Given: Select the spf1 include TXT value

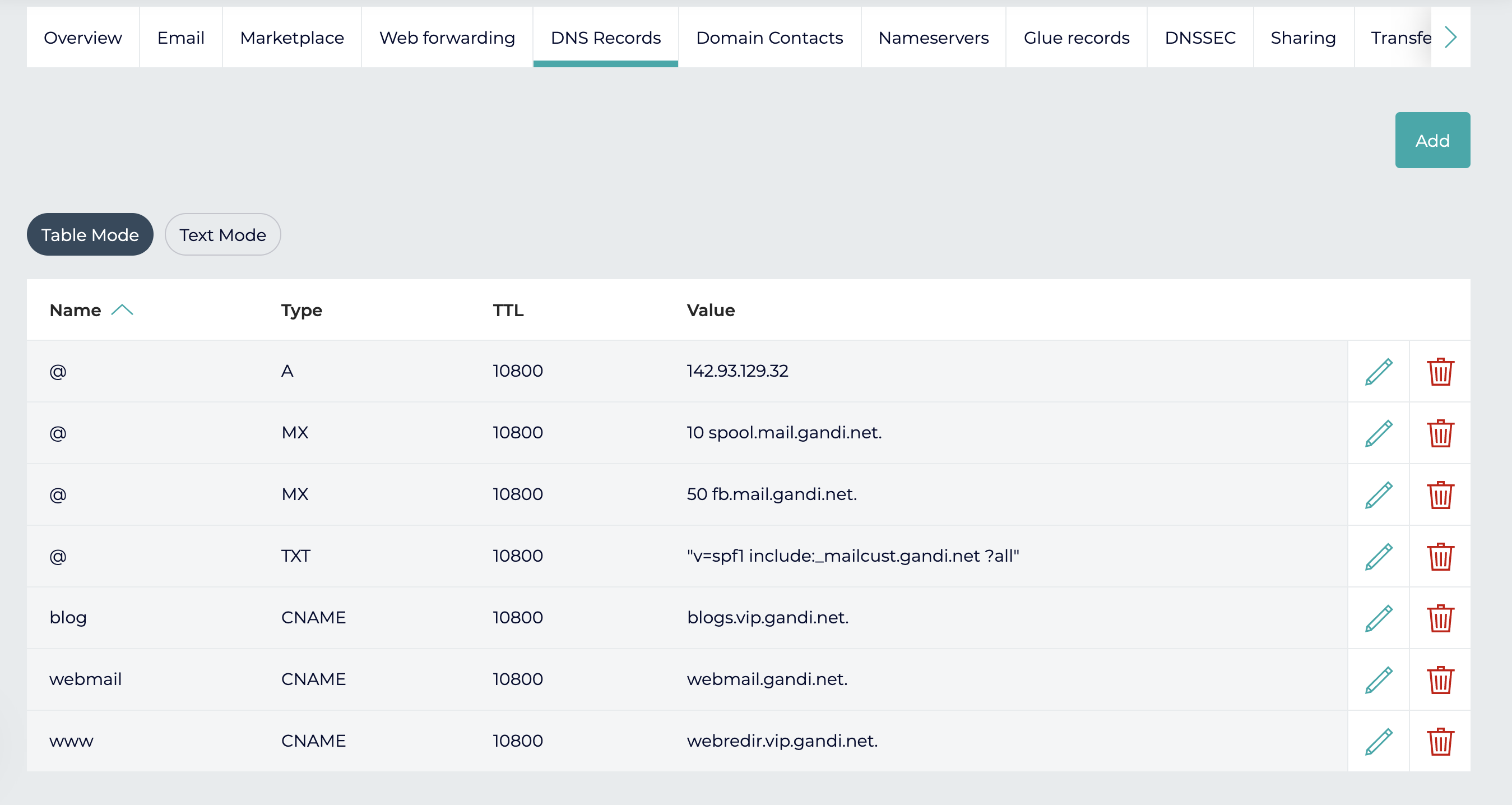Looking at the screenshot, I should coord(853,556).
